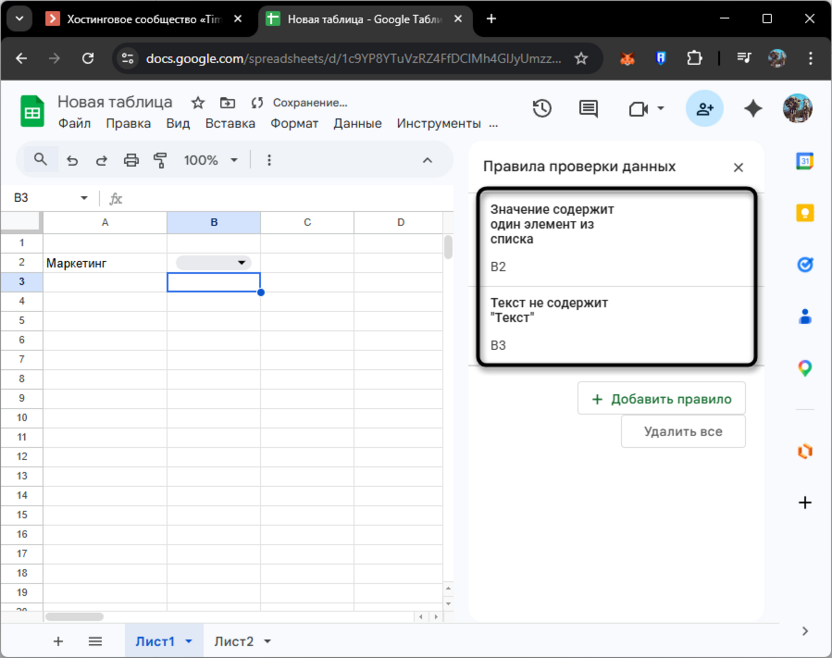The width and height of the screenshot is (832, 658).
Task: Open the Данные menu
Action: click(x=357, y=124)
